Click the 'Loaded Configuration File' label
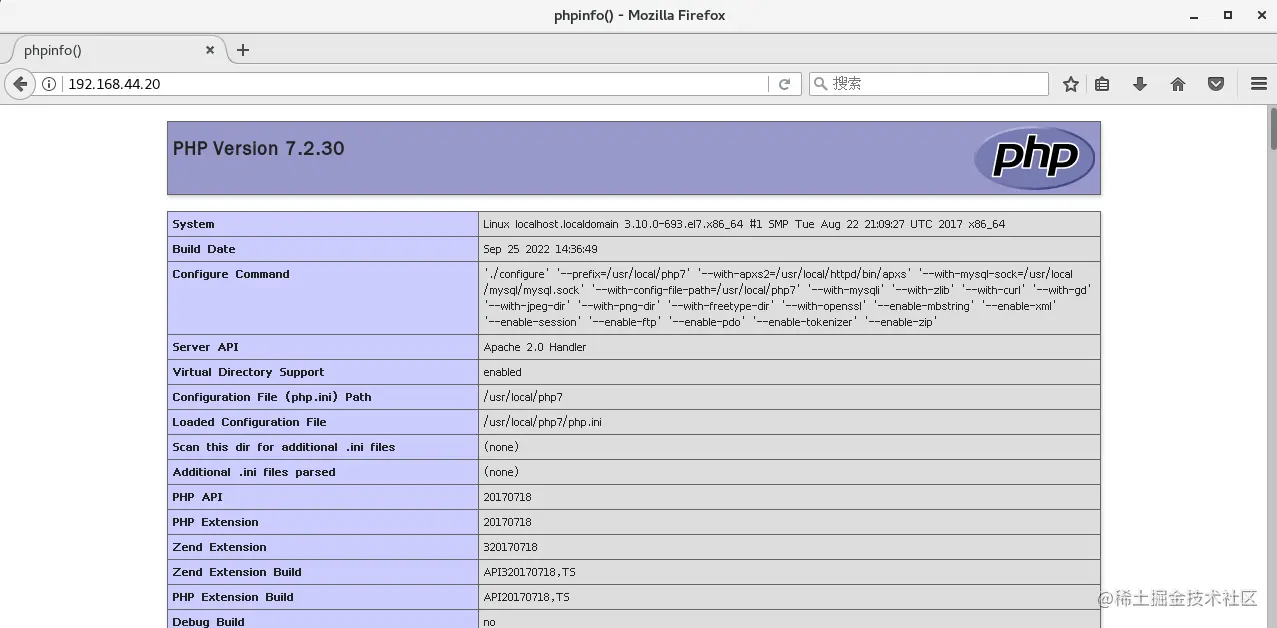This screenshot has height=628, width=1277. pos(249,422)
